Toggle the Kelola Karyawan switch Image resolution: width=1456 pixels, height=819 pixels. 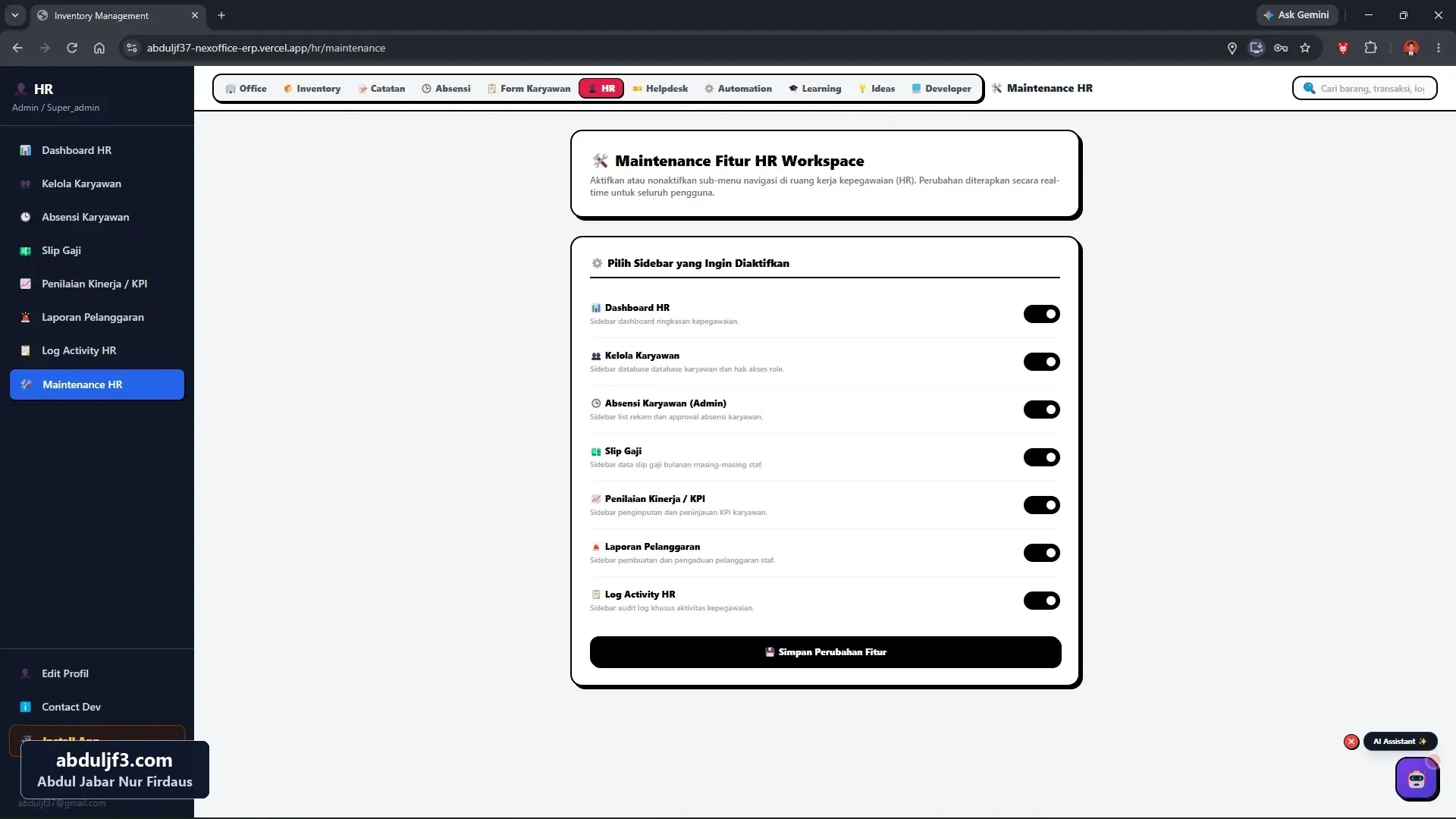coord(1041,362)
